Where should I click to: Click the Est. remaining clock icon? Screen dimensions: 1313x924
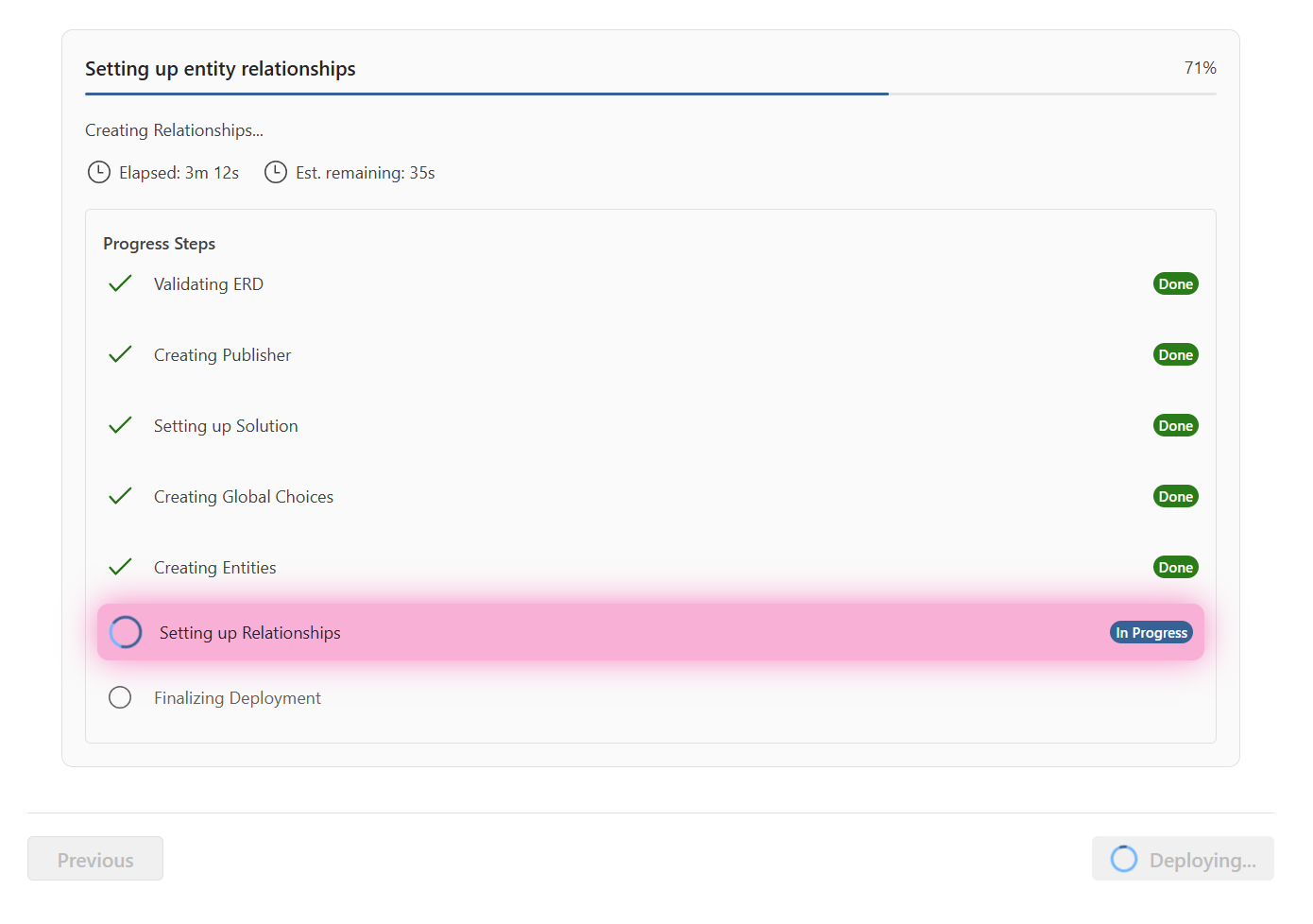coord(275,172)
